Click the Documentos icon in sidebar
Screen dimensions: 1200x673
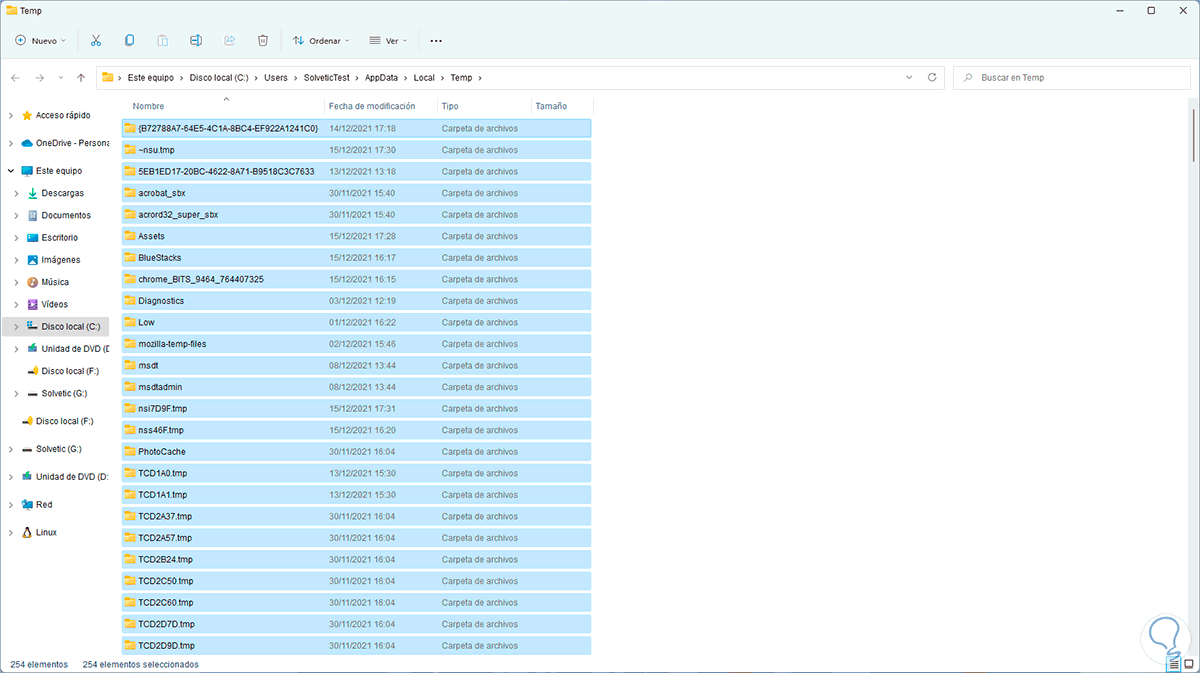(x=32, y=215)
